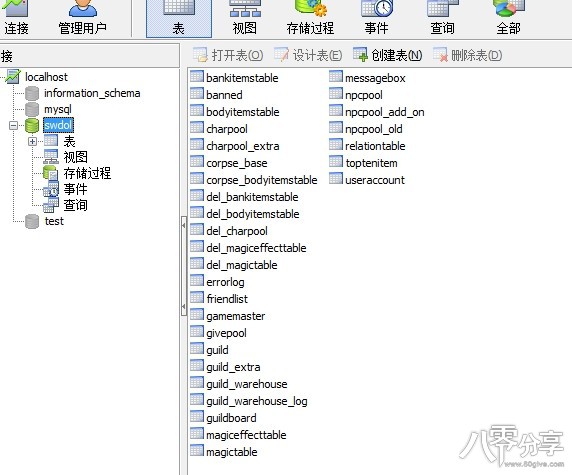The image size is (572, 475).
Task: Click the del_magiceffecttable table icon
Action: 197,247
